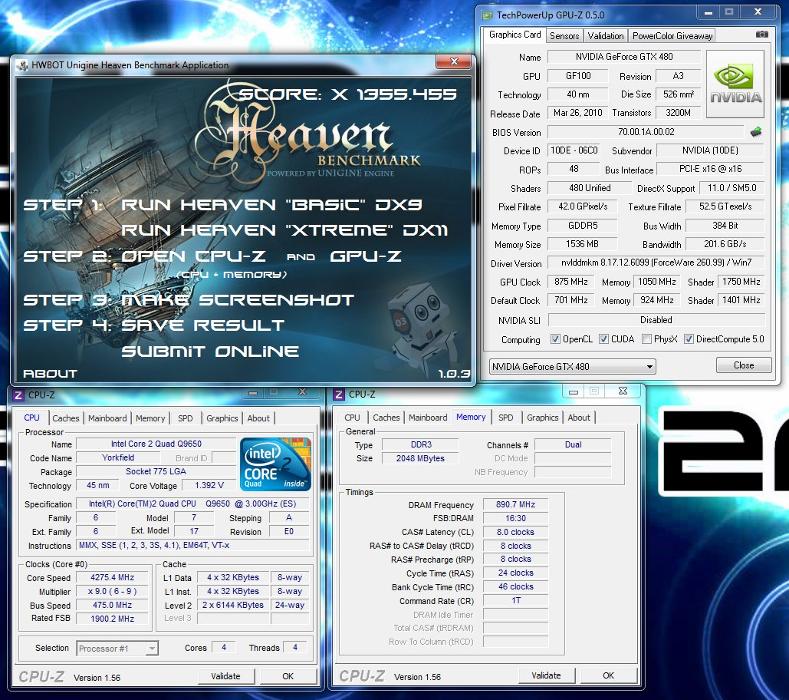Click the Memory CPU-Z window's title icon
The image size is (789, 700).
pos(339,395)
